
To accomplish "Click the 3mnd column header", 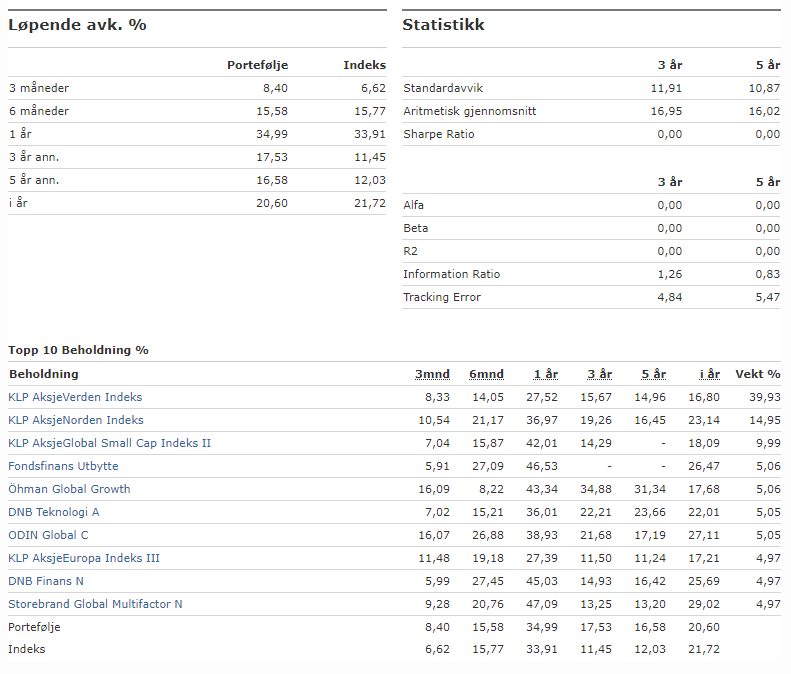I will [x=432, y=374].
